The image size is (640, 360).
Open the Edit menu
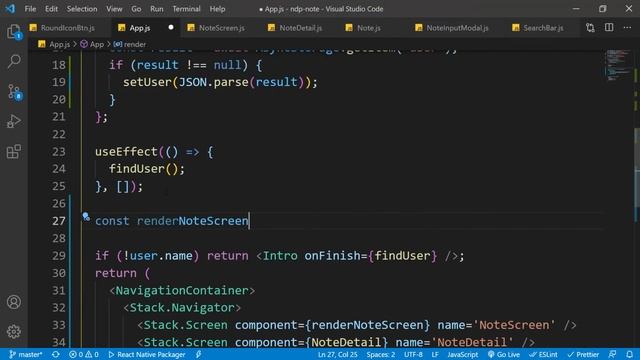click(51, 9)
